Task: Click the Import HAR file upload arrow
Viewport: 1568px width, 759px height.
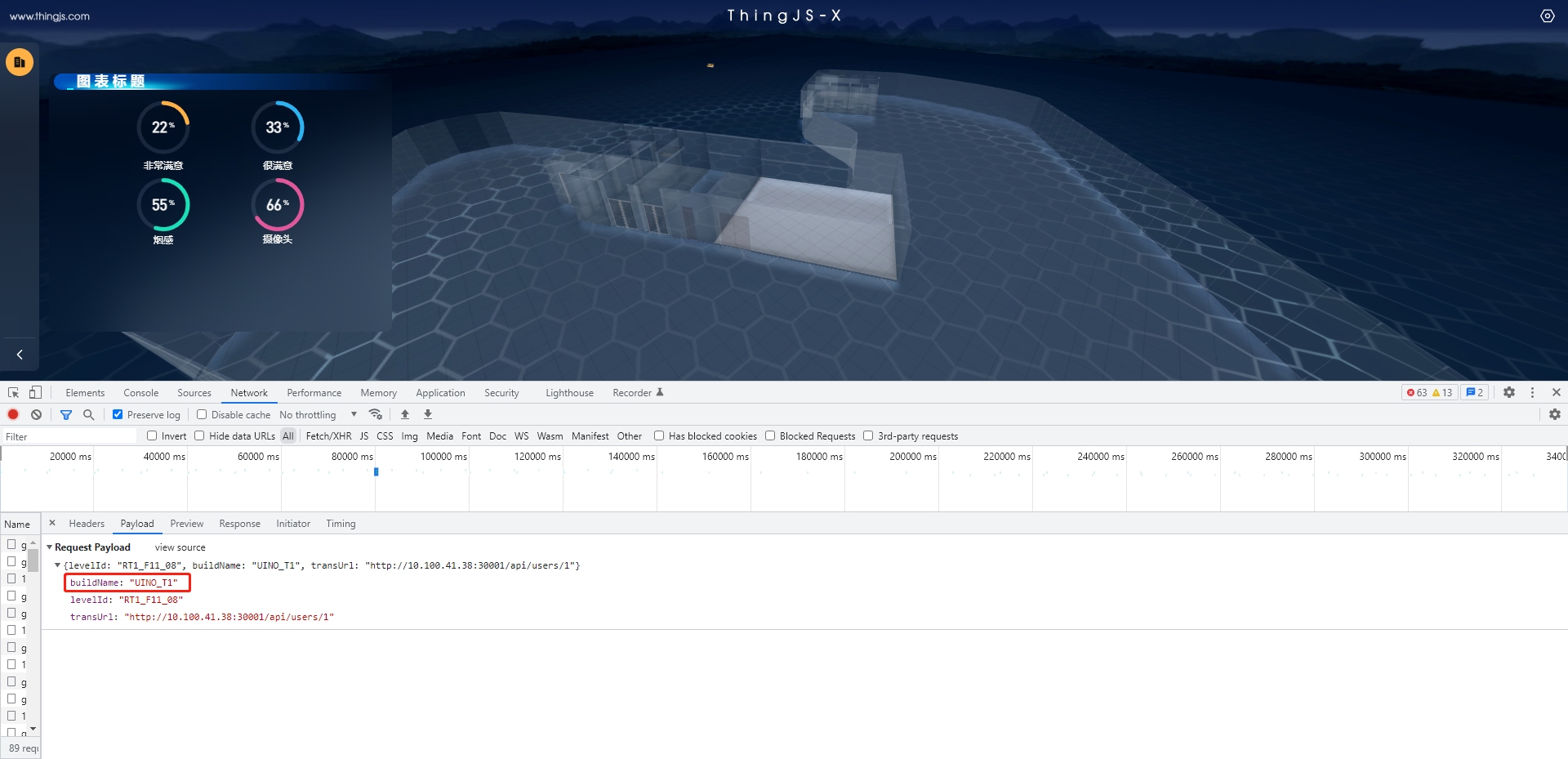Action: 405,415
